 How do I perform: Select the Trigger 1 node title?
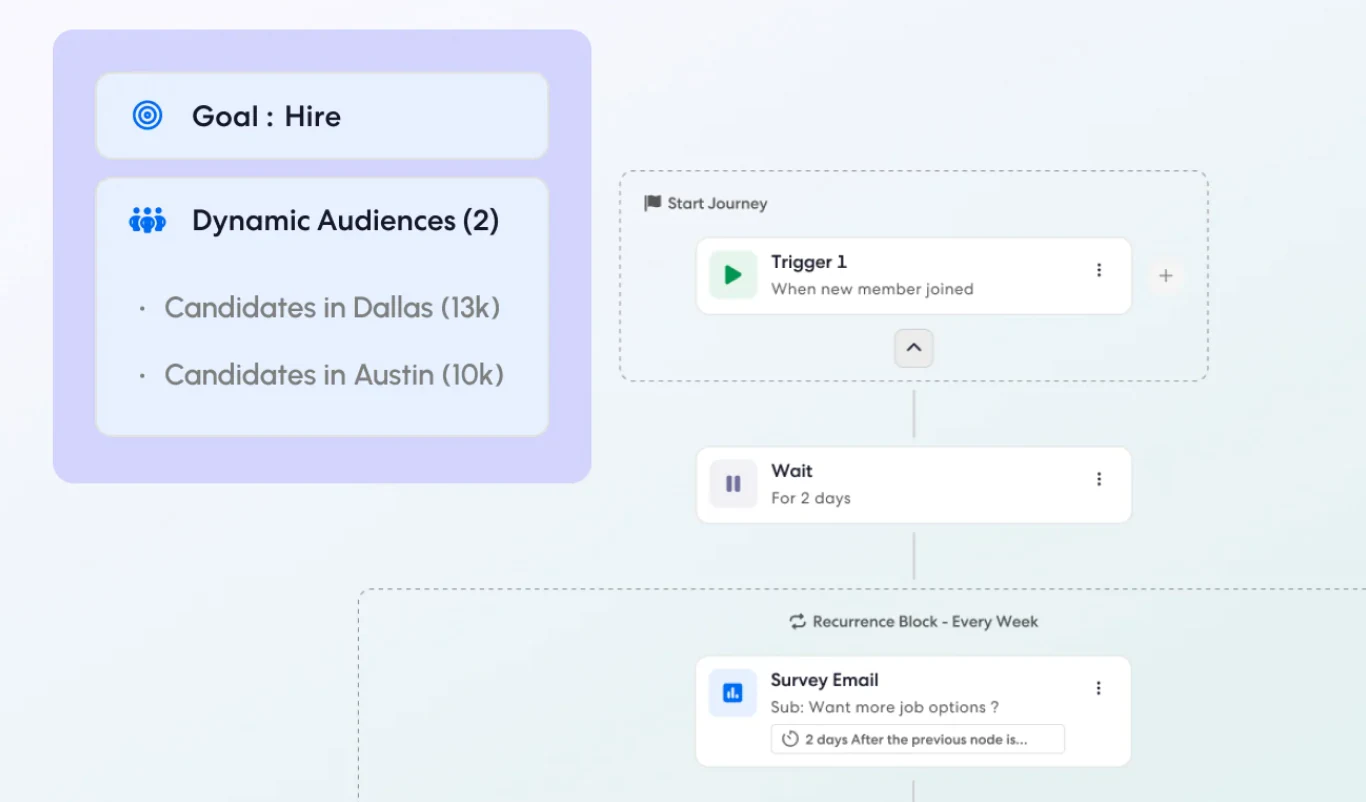tap(809, 262)
